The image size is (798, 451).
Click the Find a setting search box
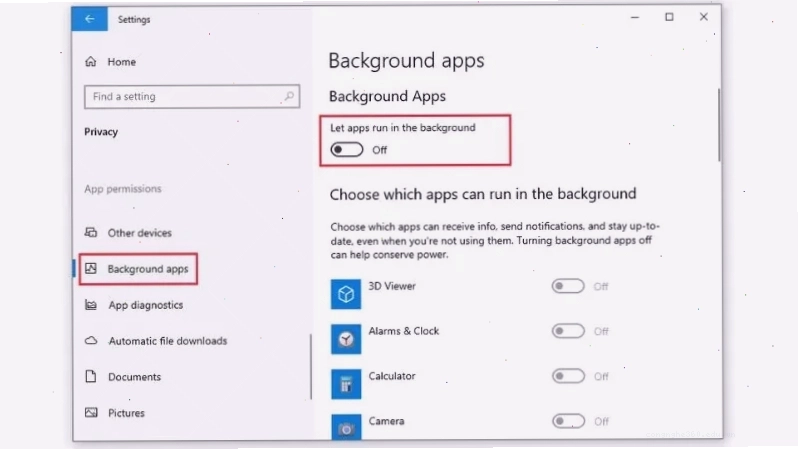click(x=192, y=96)
